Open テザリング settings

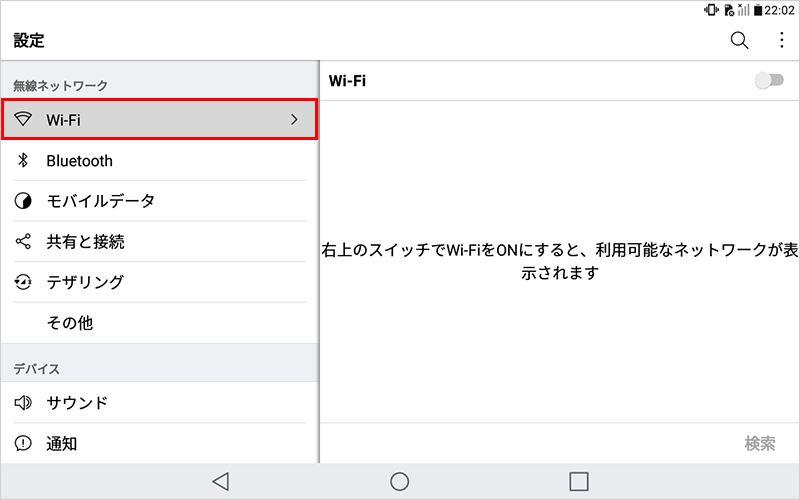click(159, 282)
